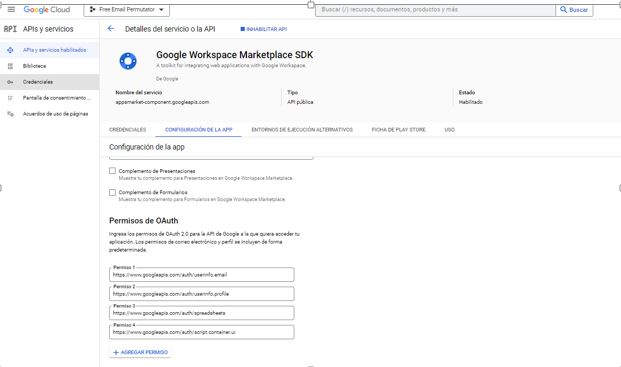The width and height of the screenshot is (621, 367).
Task: Open APIs y servicios habilitados in sidebar
Action: tap(50, 50)
